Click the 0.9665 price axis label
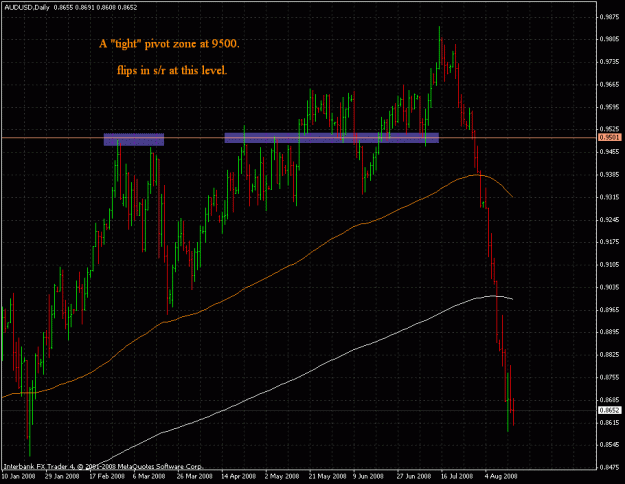625x484 pixels. 610,85
